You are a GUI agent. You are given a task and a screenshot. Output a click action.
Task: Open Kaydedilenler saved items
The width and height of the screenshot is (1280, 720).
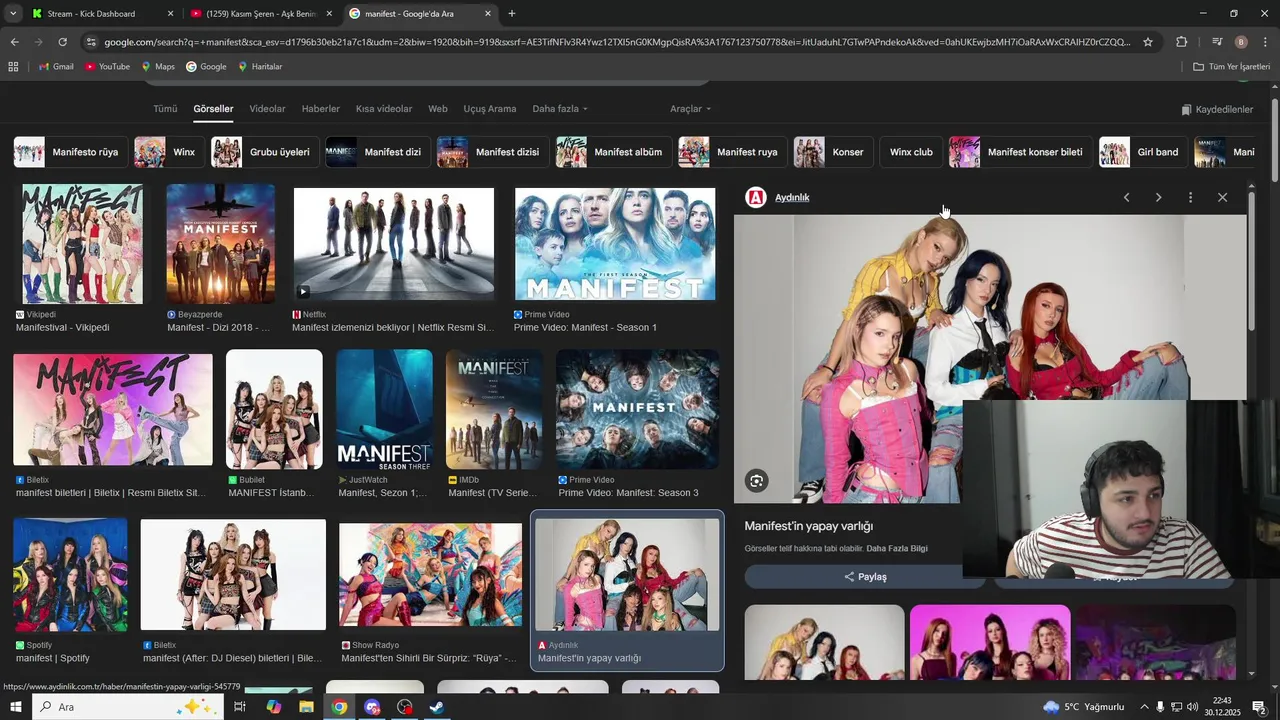click(x=1217, y=109)
